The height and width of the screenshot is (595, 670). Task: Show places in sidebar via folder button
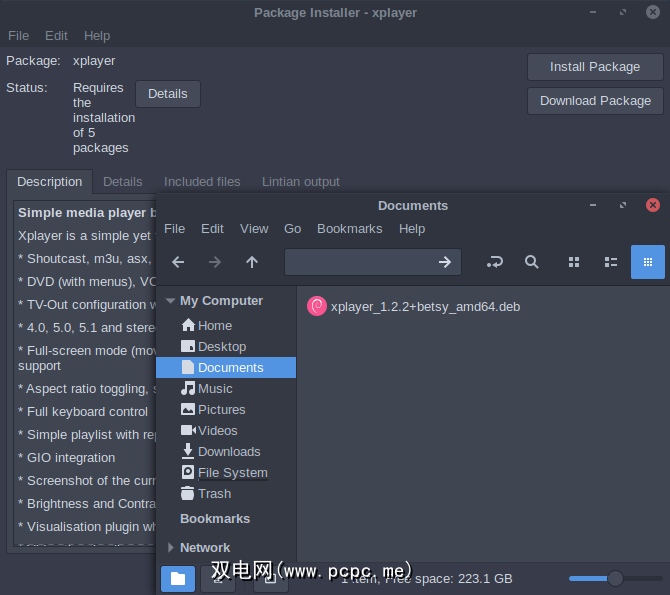click(178, 579)
